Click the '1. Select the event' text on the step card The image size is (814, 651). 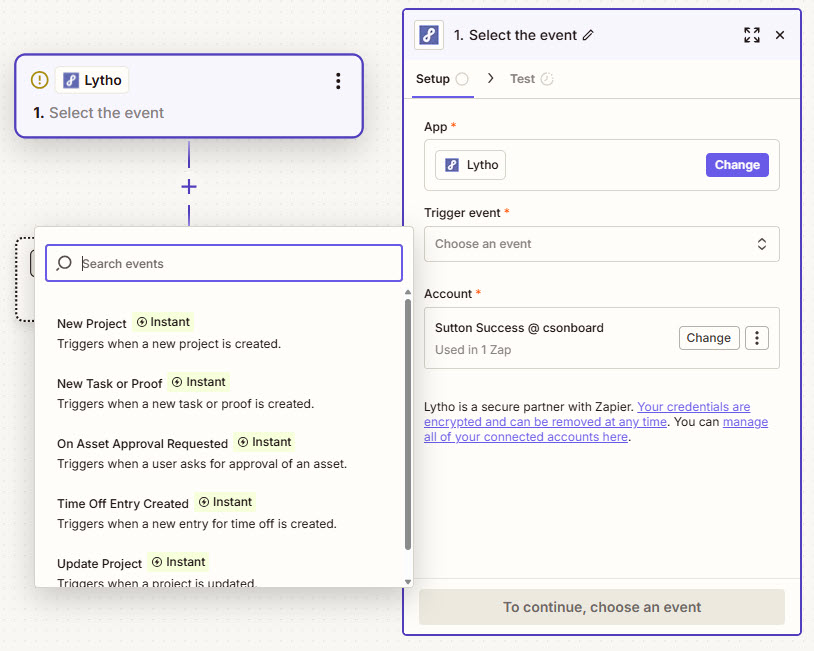tap(99, 113)
